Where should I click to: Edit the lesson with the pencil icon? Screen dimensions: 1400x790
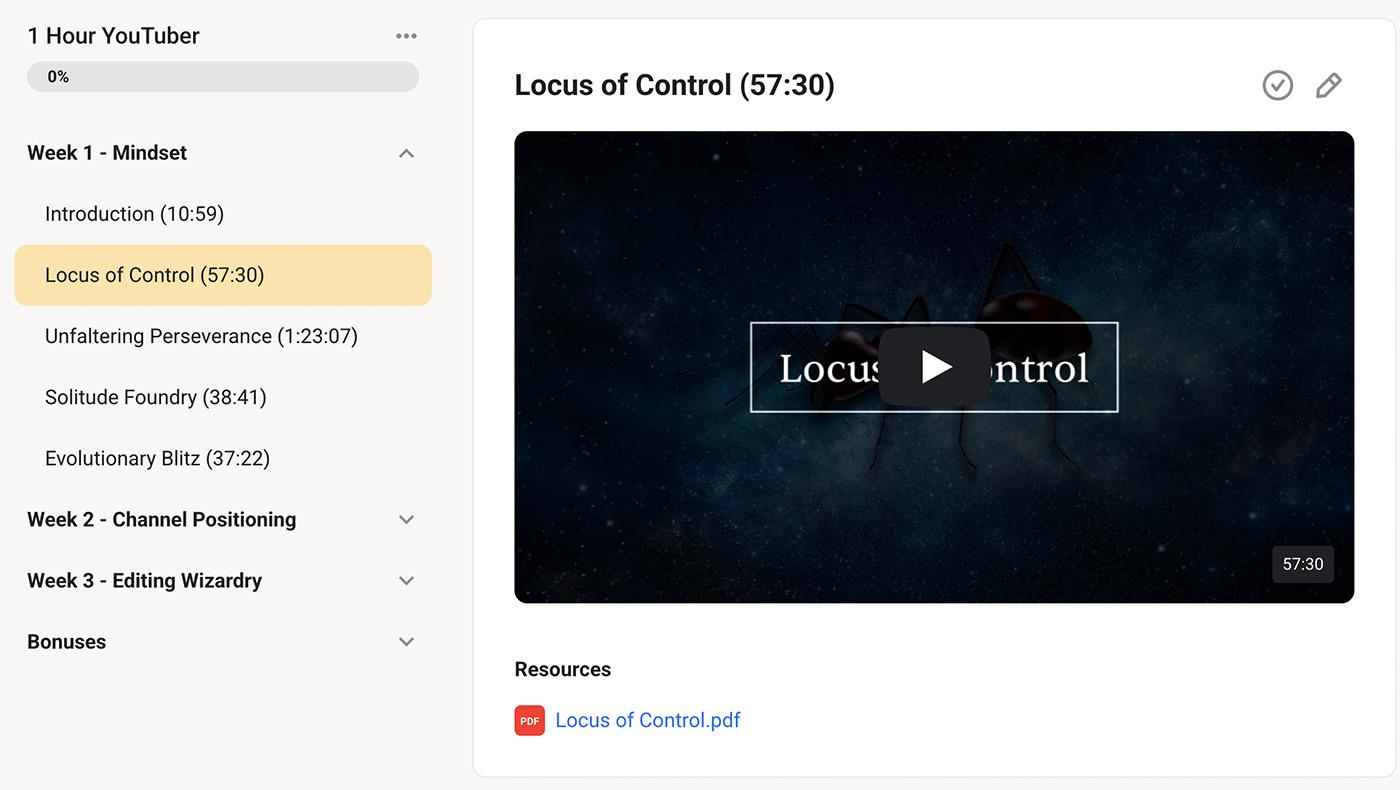(1328, 86)
